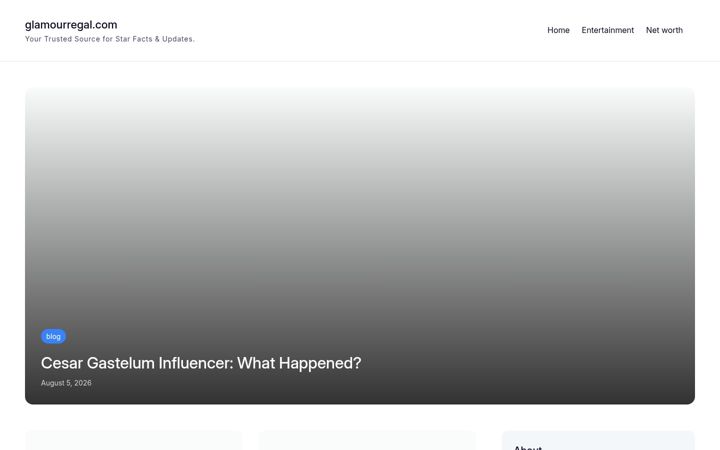Image resolution: width=720 pixels, height=450 pixels.
Task: Click the blue blog category badge
Action: pos(53,337)
